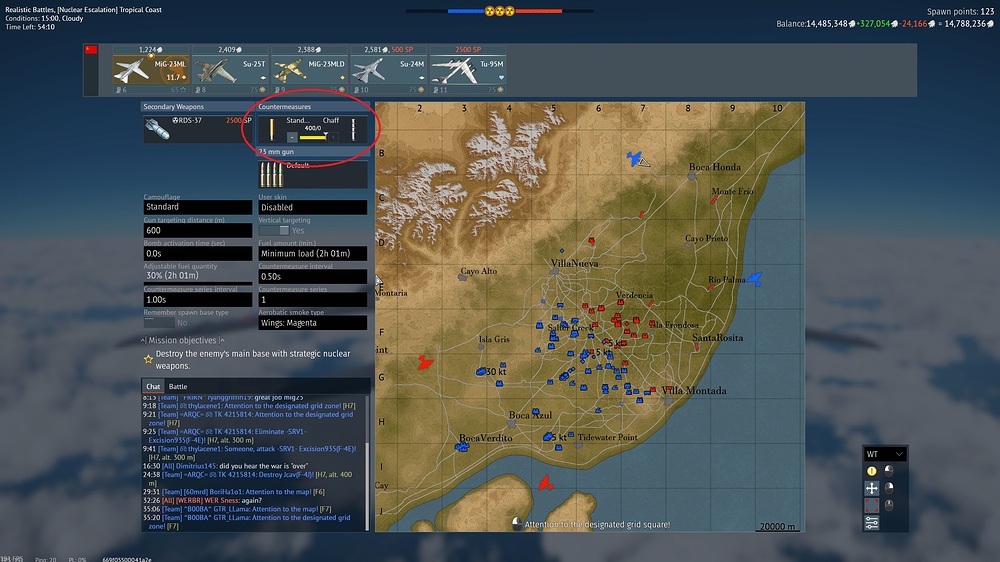
Task: Open the Aerobatic smoke type dropdown
Action: (312, 323)
